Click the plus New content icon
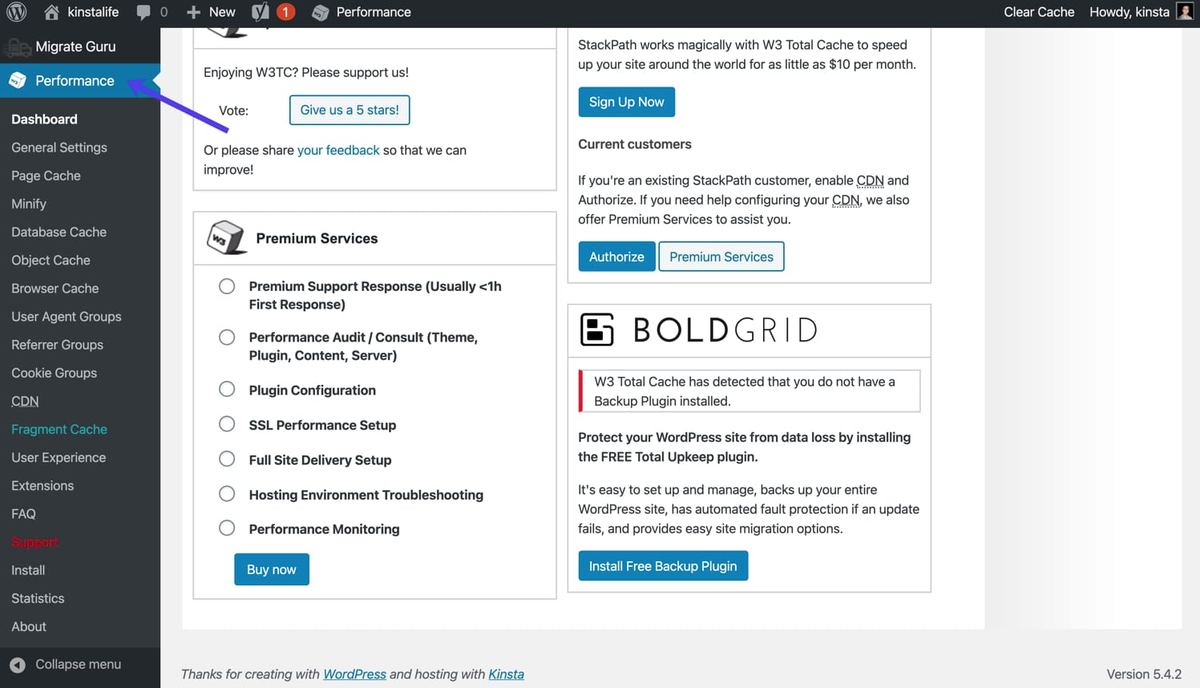Image resolution: width=1200 pixels, height=688 pixels. pos(194,12)
